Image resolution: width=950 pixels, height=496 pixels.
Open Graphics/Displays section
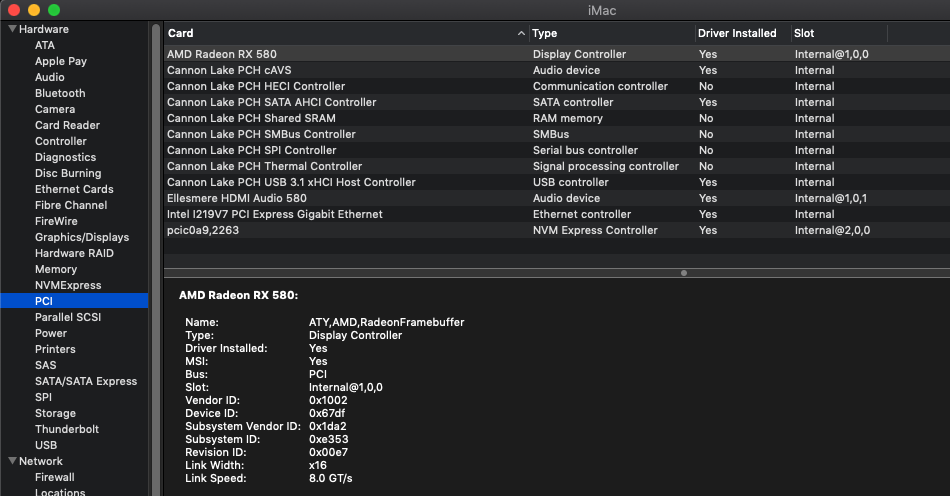(82, 237)
